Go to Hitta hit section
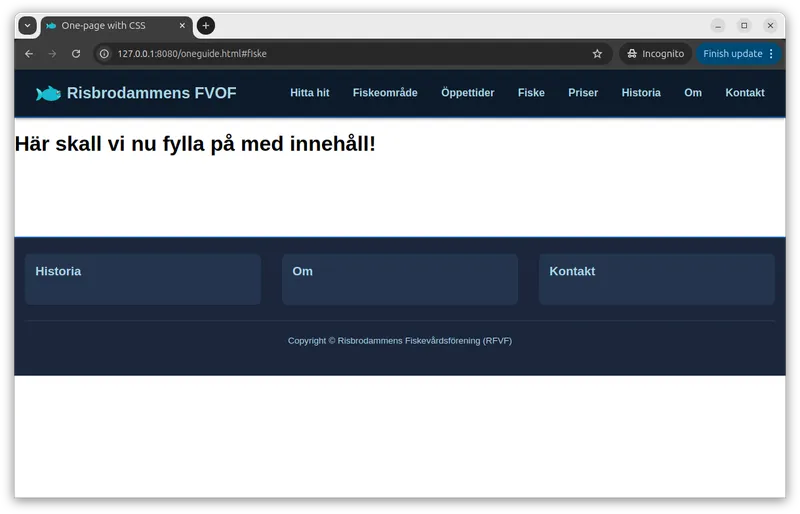800x514 pixels. click(309, 93)
